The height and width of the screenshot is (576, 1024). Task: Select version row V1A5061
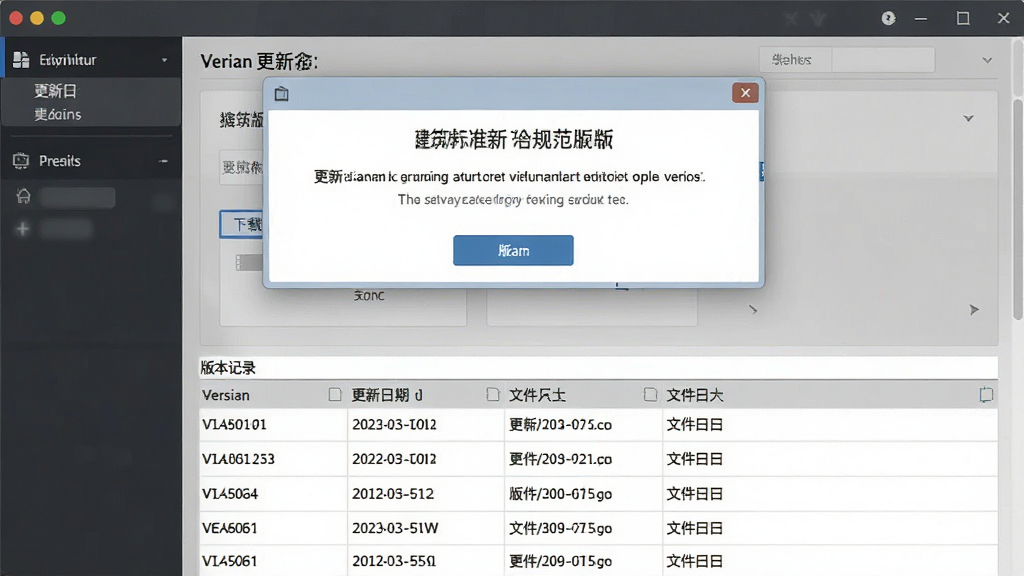click(x=598, y=561)
